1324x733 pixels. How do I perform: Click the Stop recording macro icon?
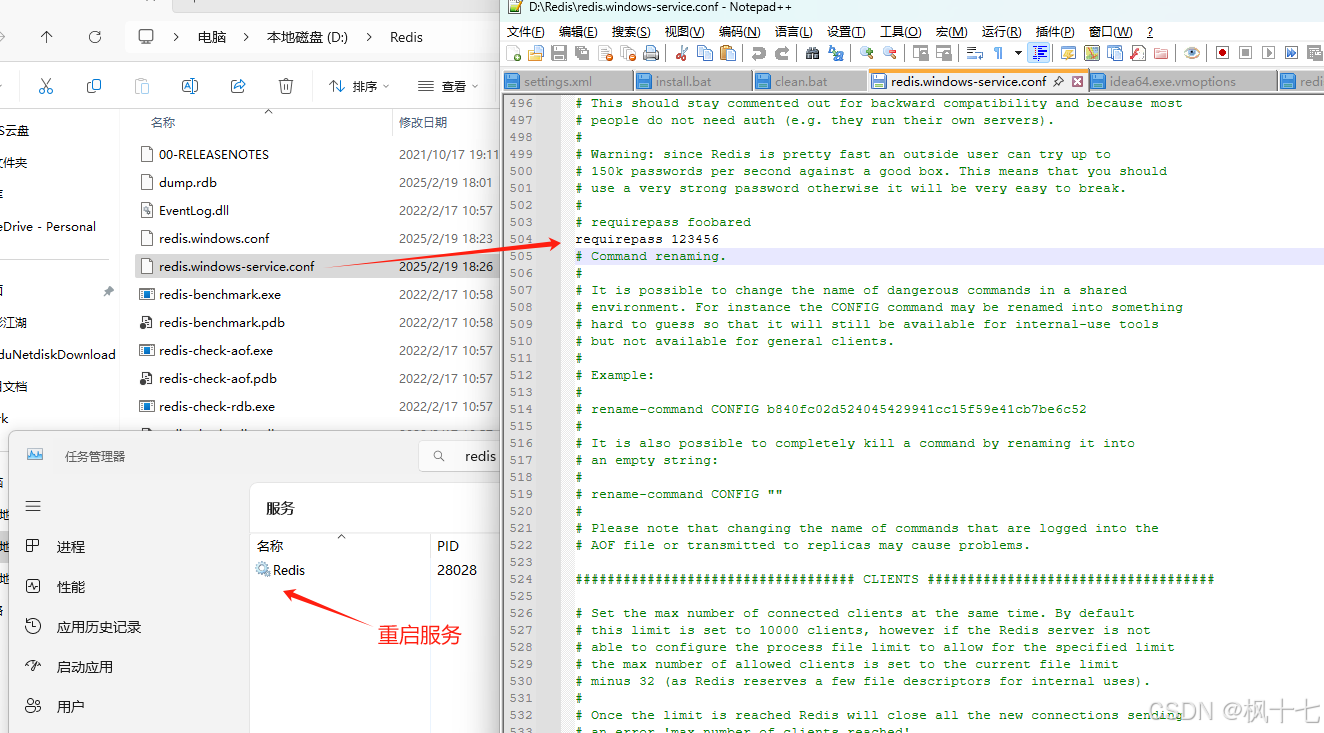1245,53
